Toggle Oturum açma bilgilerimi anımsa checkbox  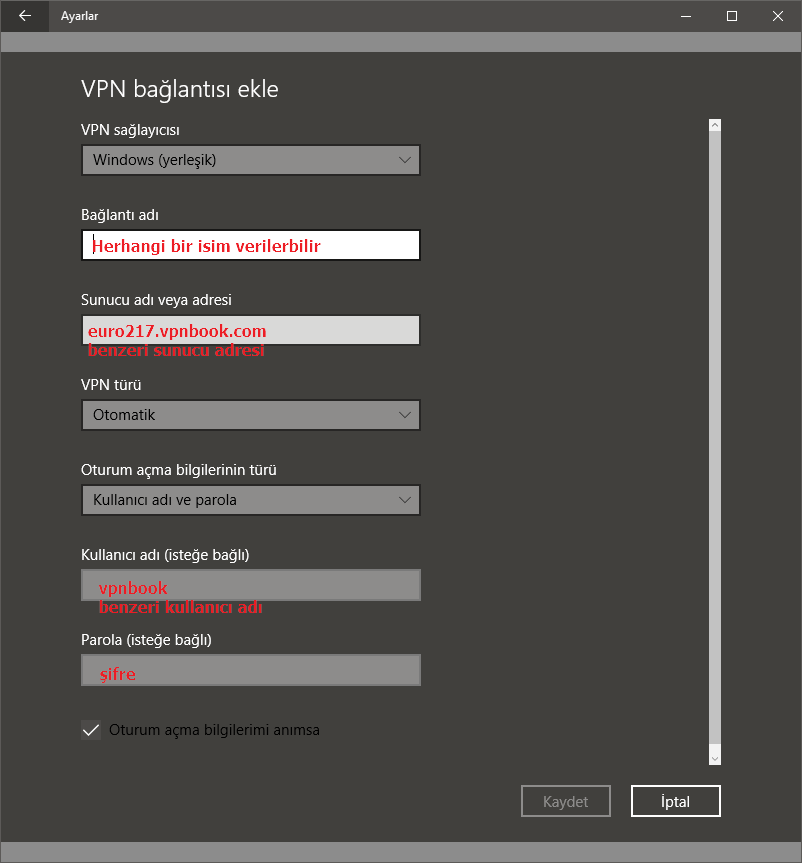tap(91, 730)
